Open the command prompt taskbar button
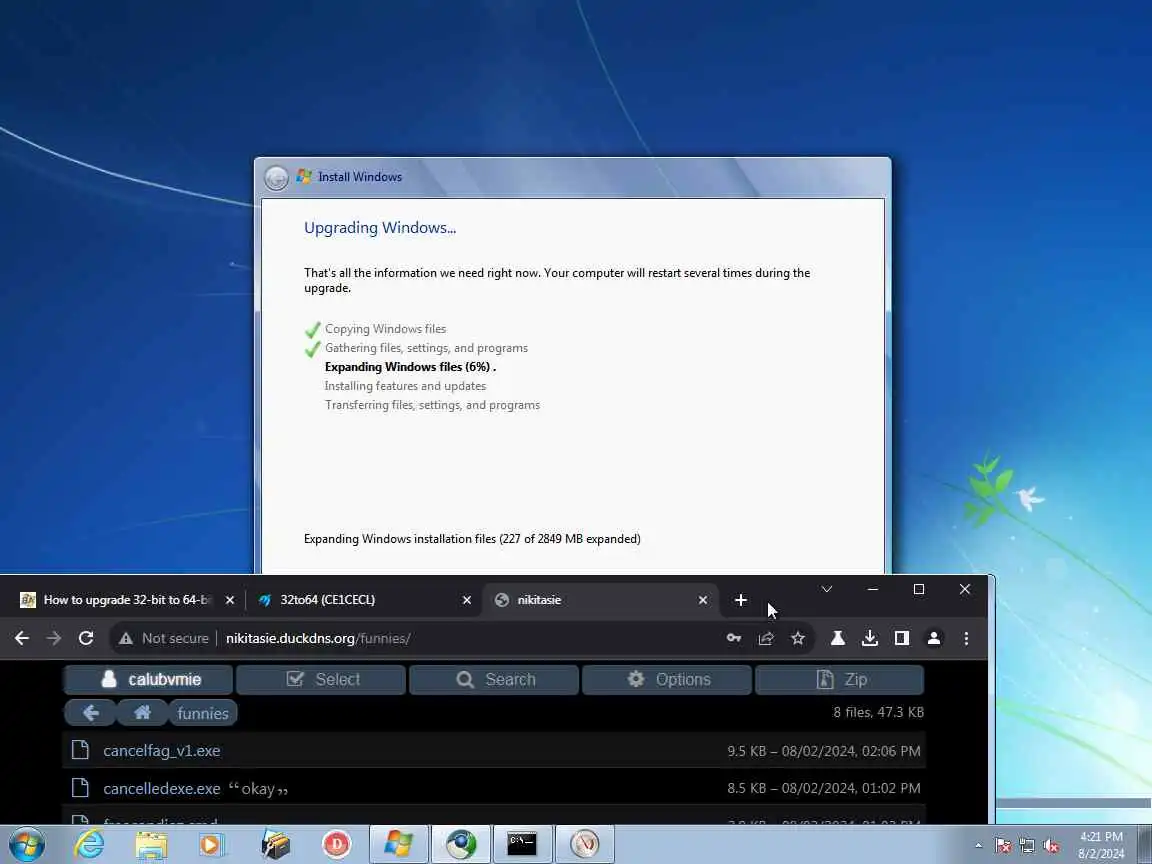Viewport: 1152px width, 864px height. (522, 844)
